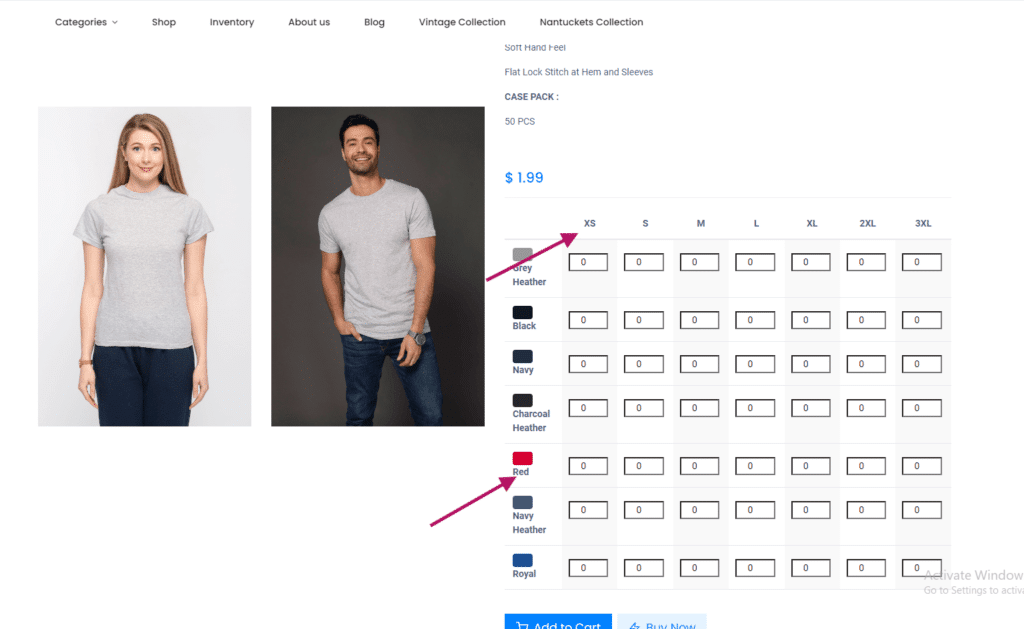The width and height of the screenshot is (1024, 629).
Task: Click the Add to Cart button
Action: (558, 623)
